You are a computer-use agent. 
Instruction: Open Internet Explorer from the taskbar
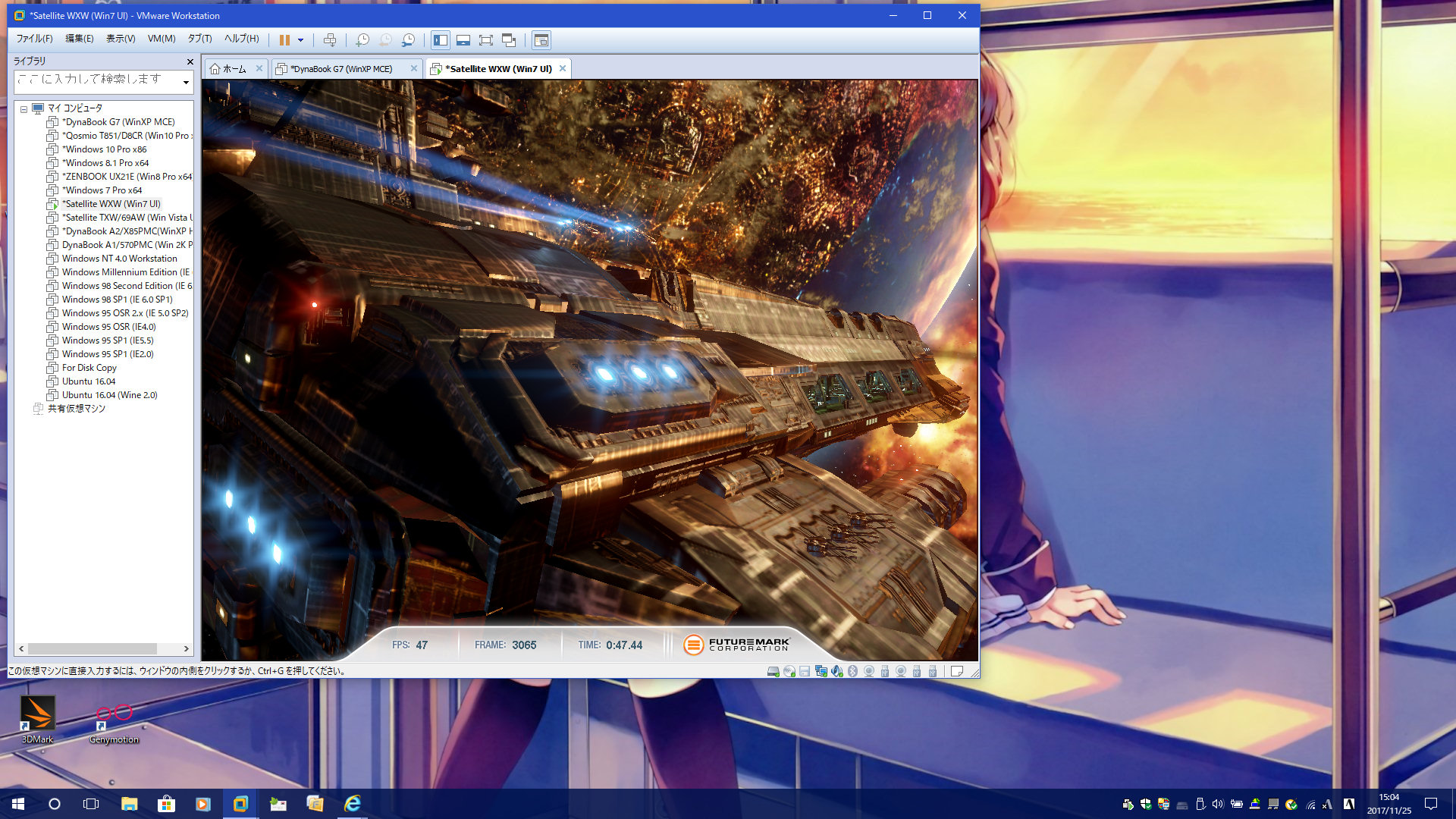tap(353, 804)
